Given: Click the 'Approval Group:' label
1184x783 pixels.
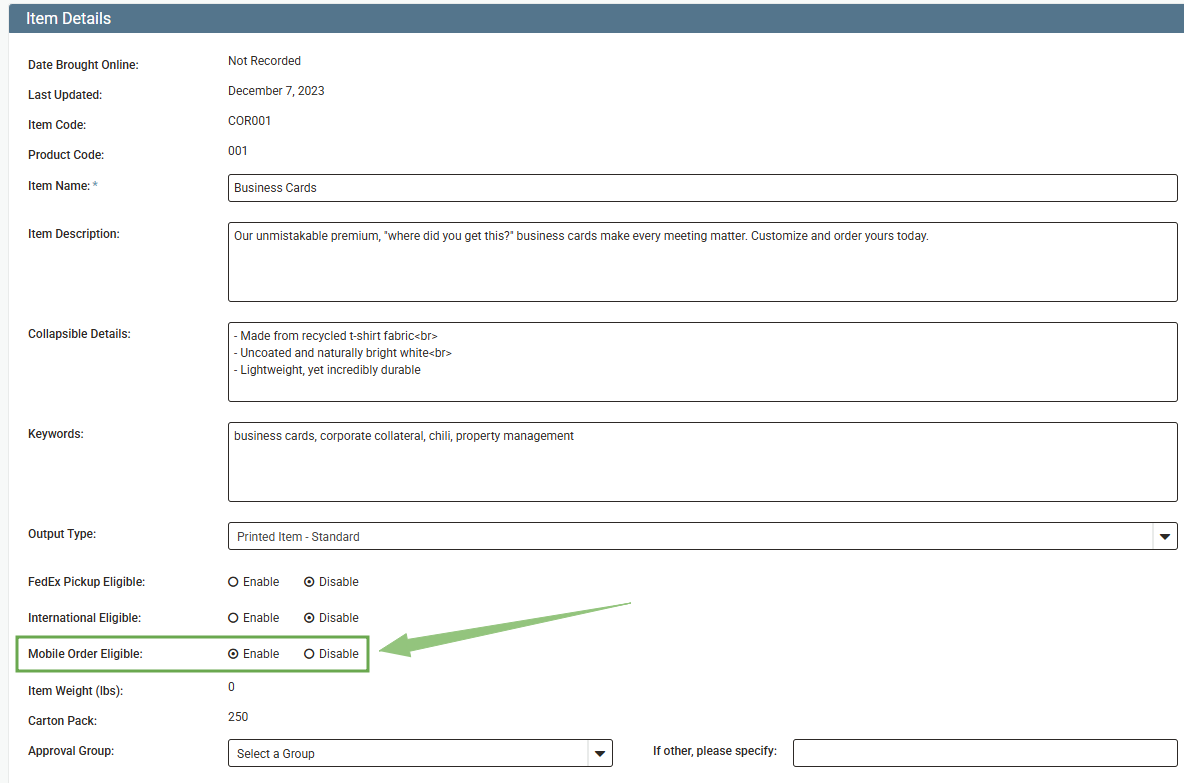Looking at the screenshot, I should [71, 751].
